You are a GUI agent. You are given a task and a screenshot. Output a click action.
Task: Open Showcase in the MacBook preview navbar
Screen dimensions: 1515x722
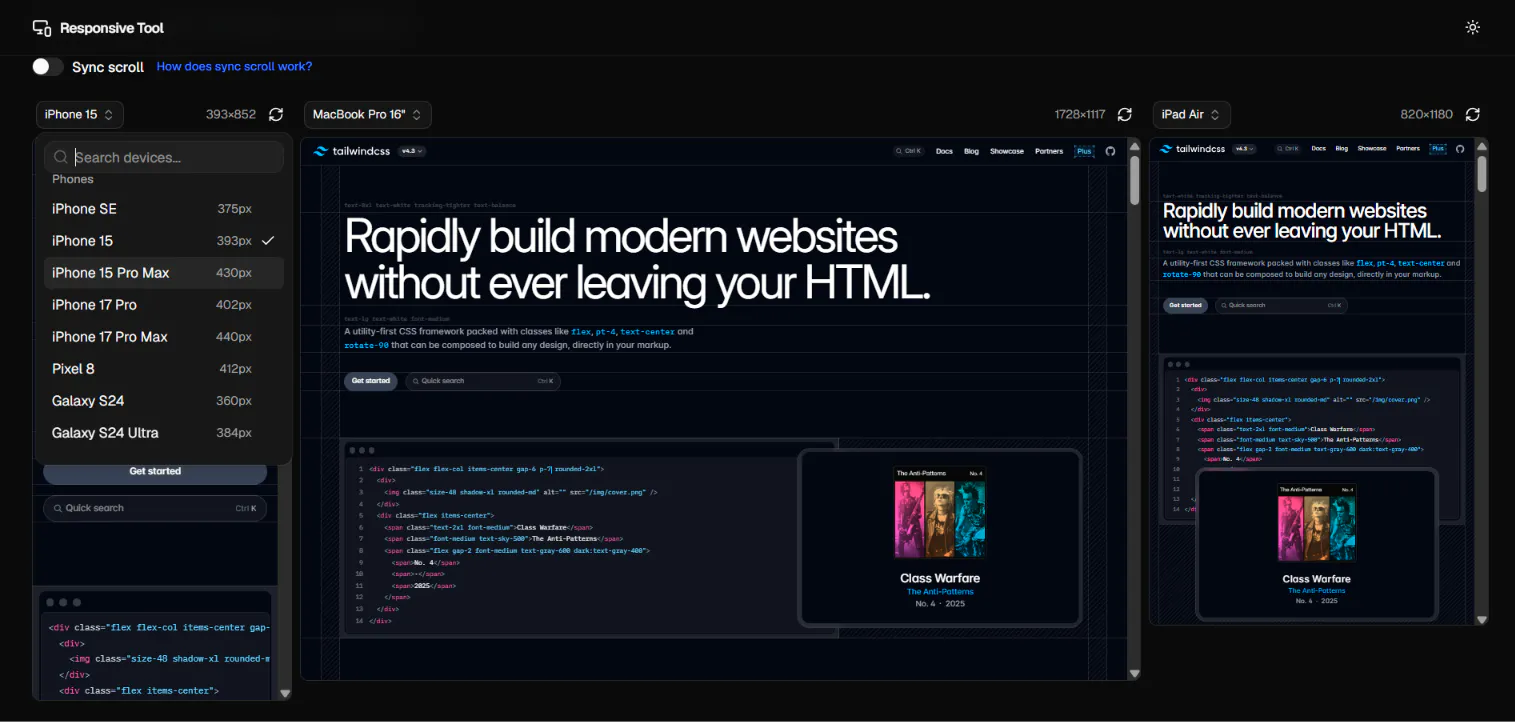(x=1007, y=151)
